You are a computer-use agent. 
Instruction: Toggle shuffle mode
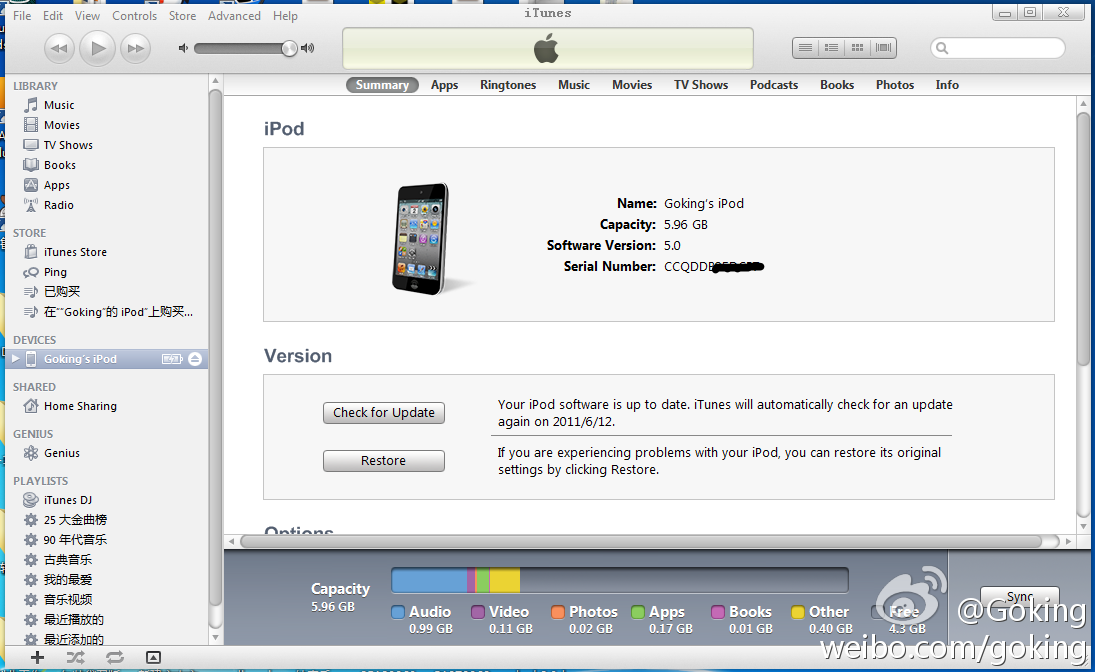(75, 657)
